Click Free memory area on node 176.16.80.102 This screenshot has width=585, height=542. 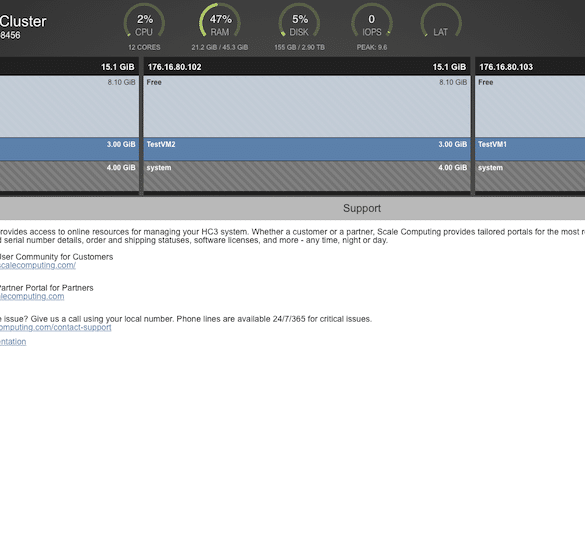[307, 106]
